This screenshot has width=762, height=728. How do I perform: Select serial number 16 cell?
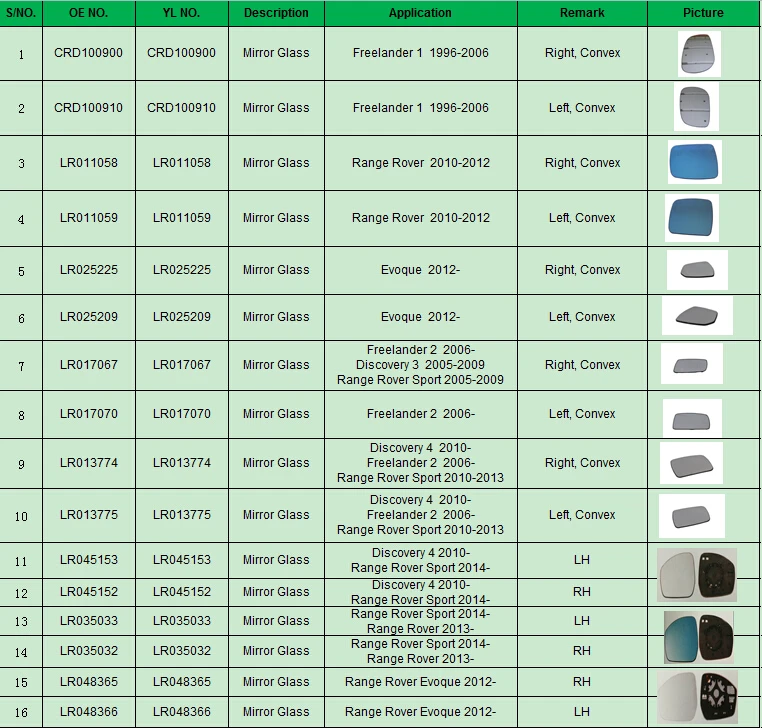[21, 712]
